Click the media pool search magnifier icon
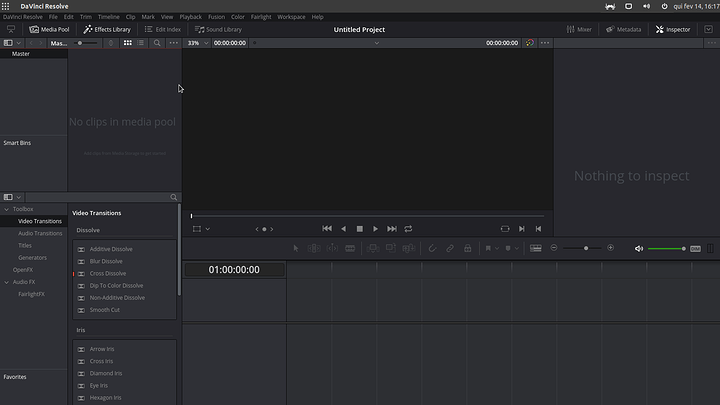This screenshot has height=405, width=720. click(x=157, y=43)
